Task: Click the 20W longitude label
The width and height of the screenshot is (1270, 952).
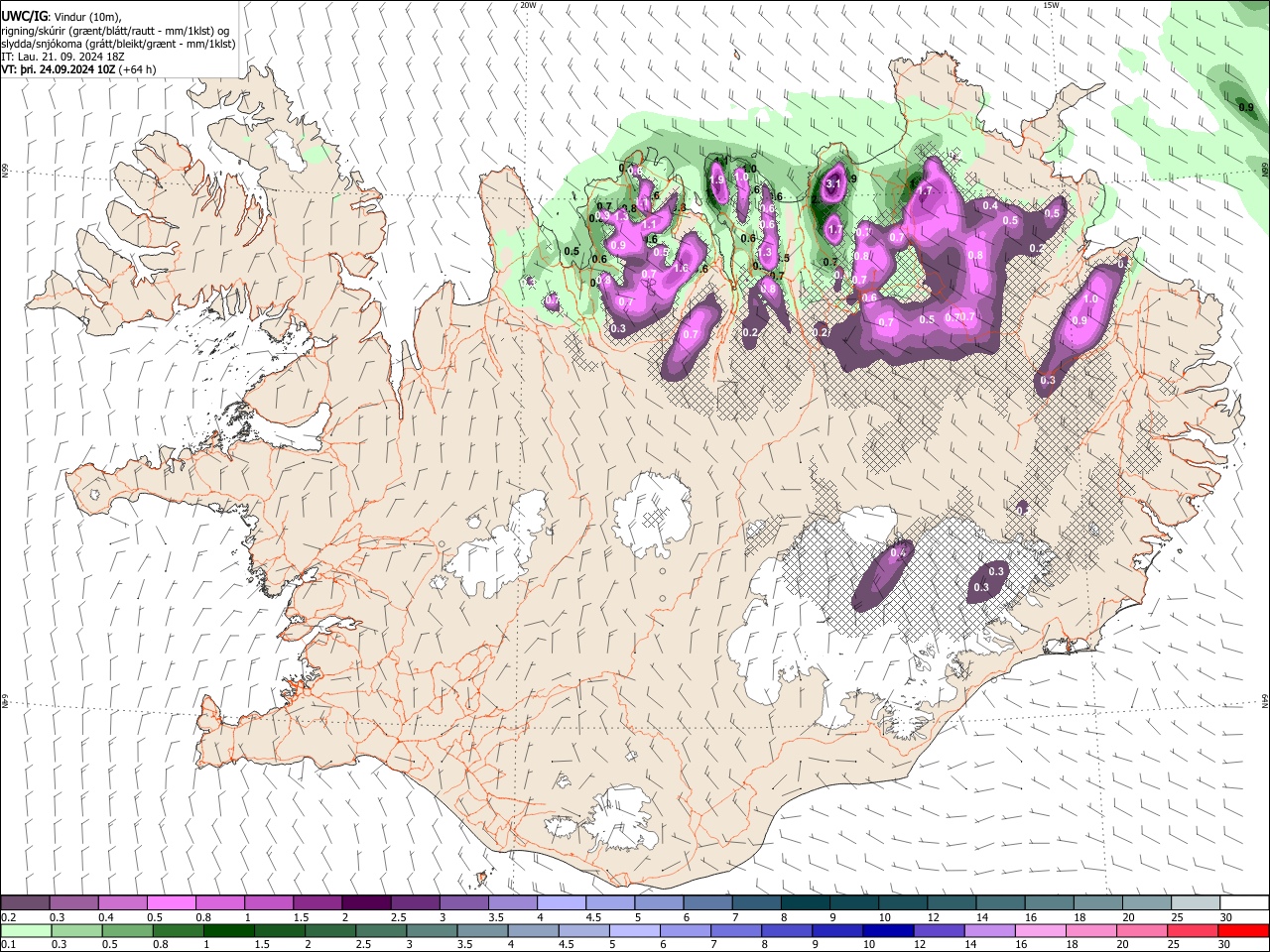Action: 528,5
